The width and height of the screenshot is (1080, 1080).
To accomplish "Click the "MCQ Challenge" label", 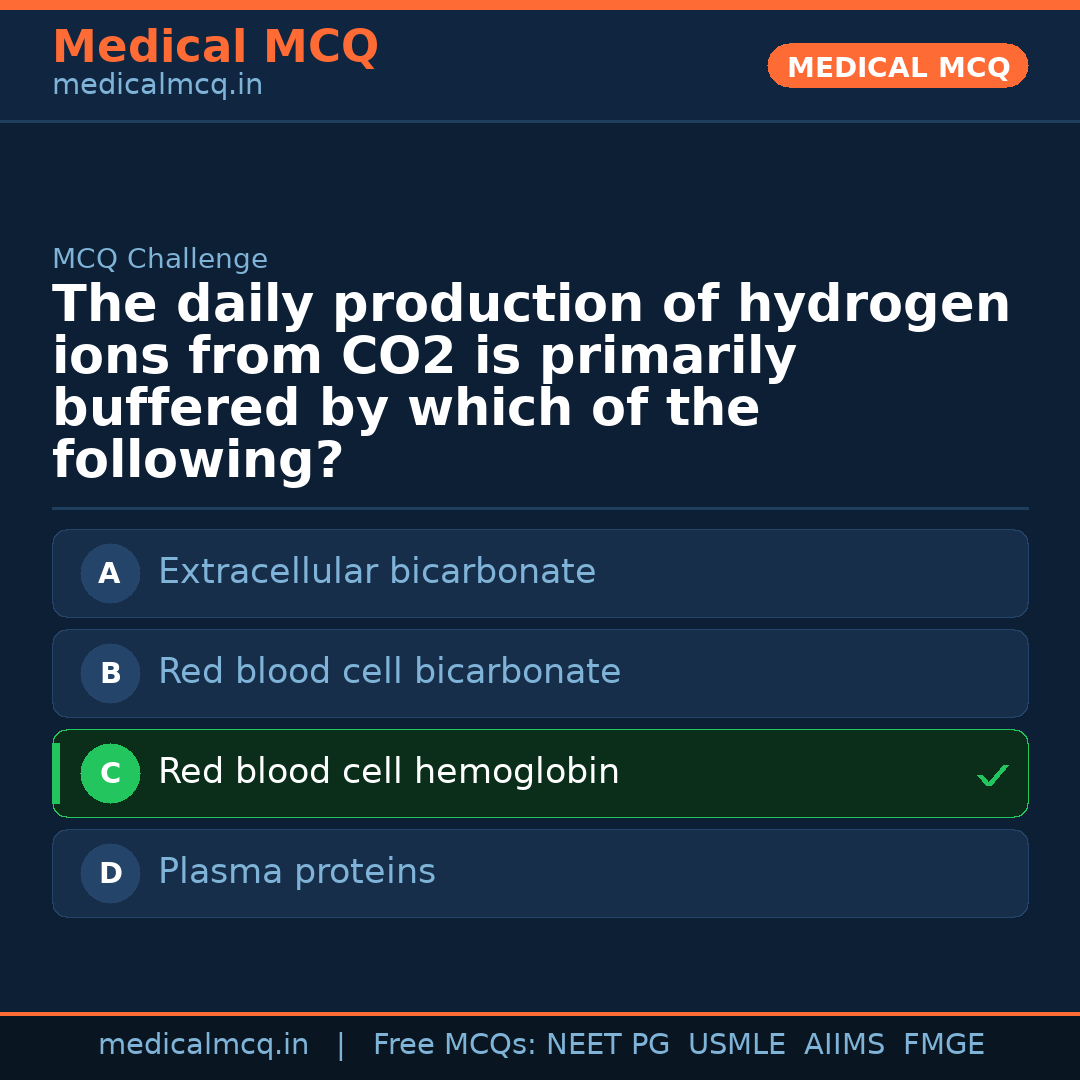I will 160,260.
